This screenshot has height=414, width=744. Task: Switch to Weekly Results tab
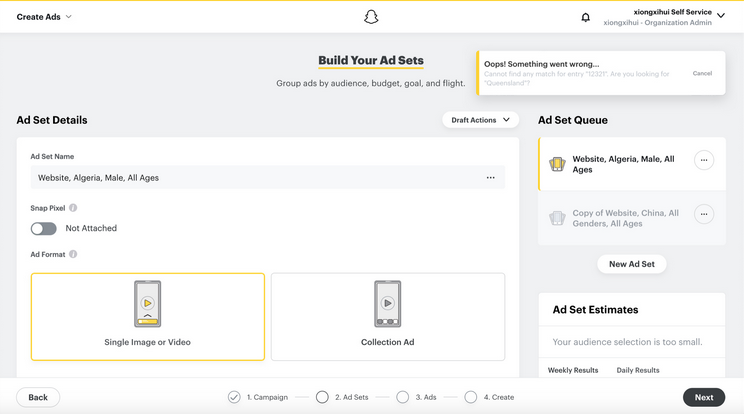click(573, 370)
